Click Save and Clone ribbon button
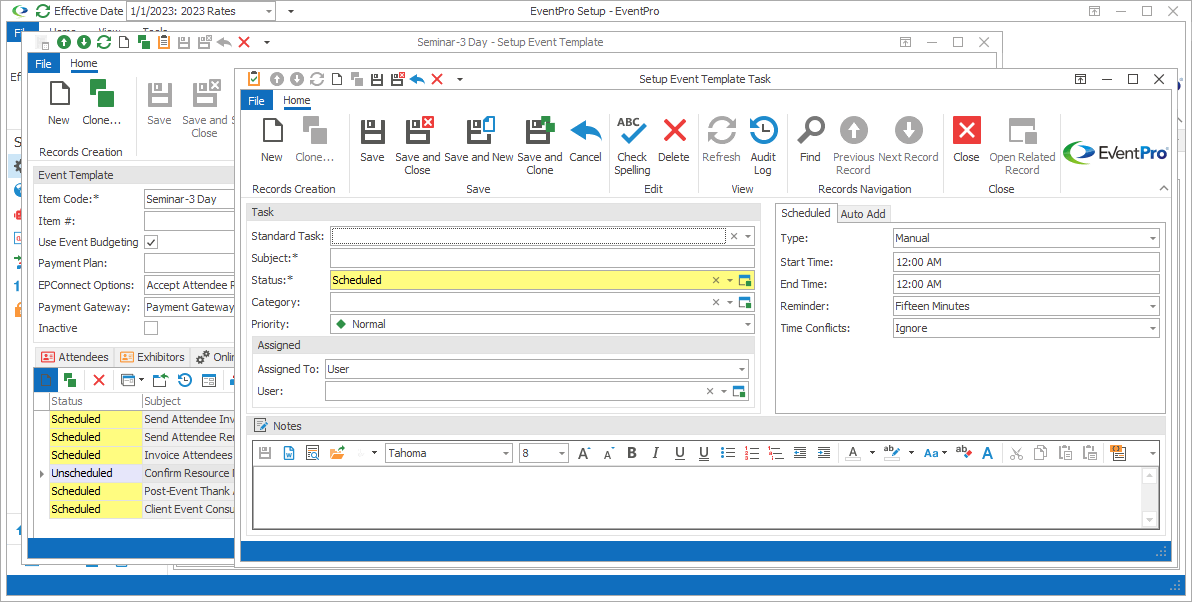 [x=540, y=146]
